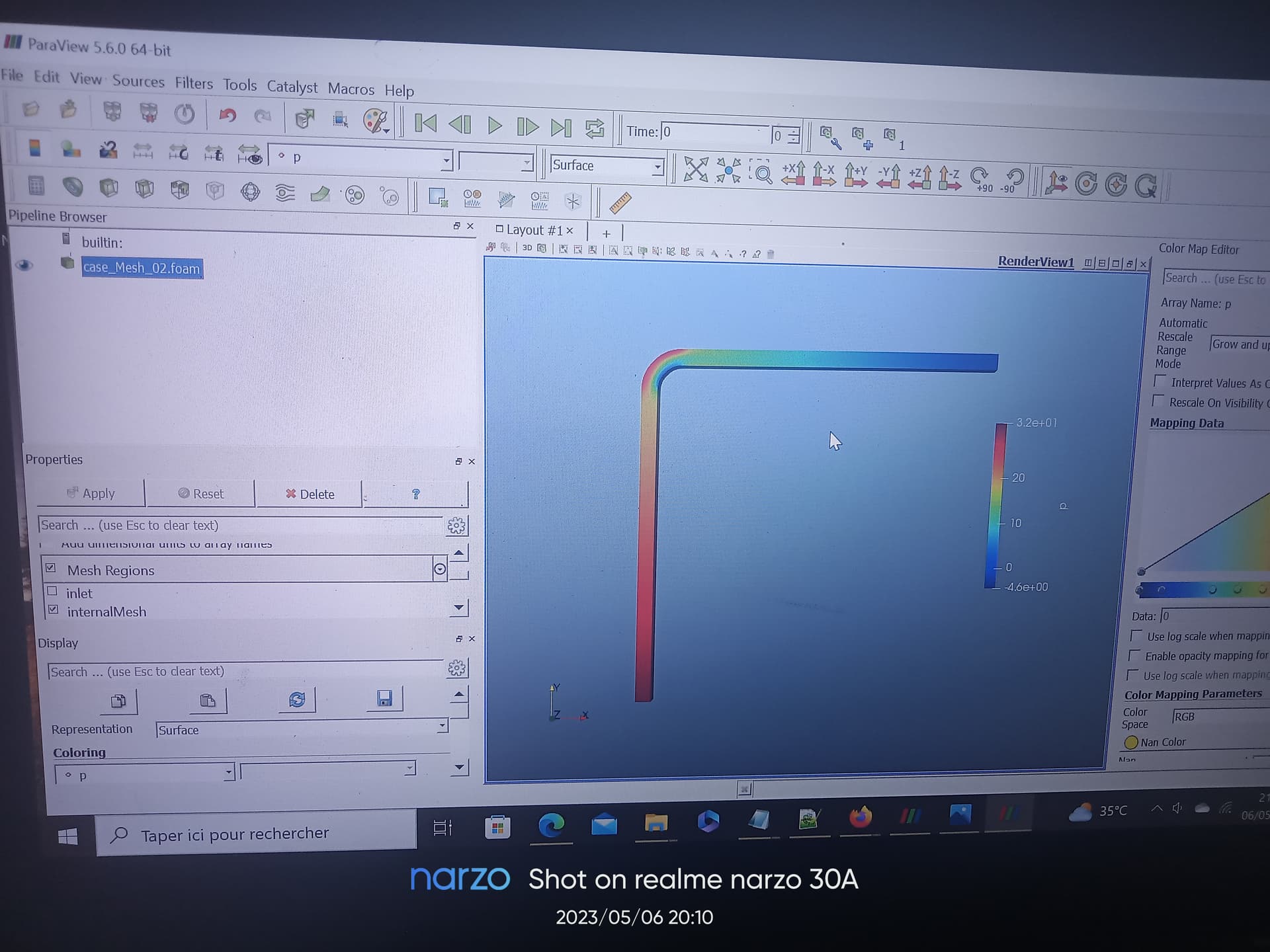Image resolution: width=1270 pixels, height=952 pixels.
Task: Open Automatic Rescale Range Mode dropdown
Action: tap(1240, 344)
